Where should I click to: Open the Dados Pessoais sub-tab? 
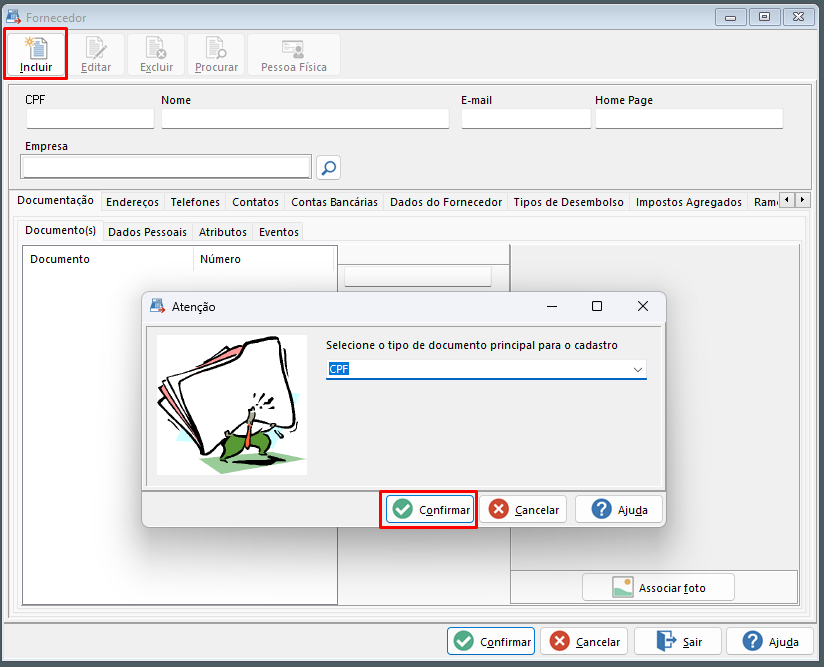click(x=147, y=232)
